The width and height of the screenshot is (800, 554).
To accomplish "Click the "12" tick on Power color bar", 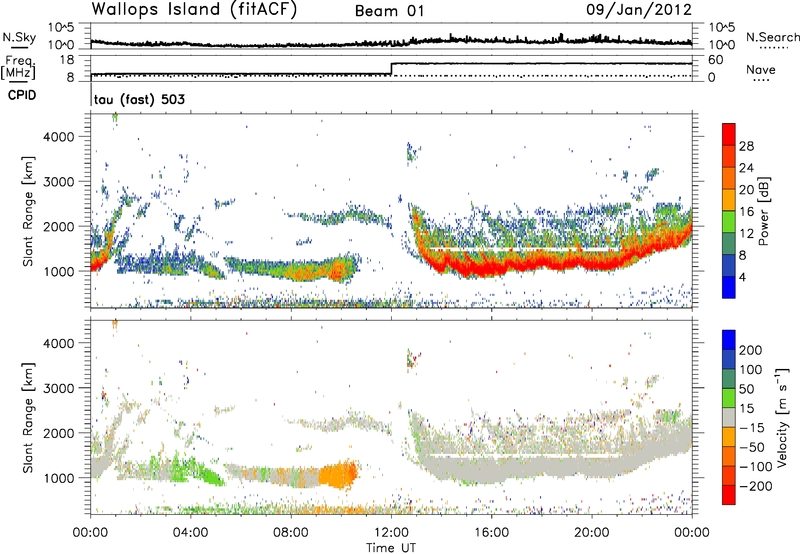I will pyautogui.click(x=746, y=234).
